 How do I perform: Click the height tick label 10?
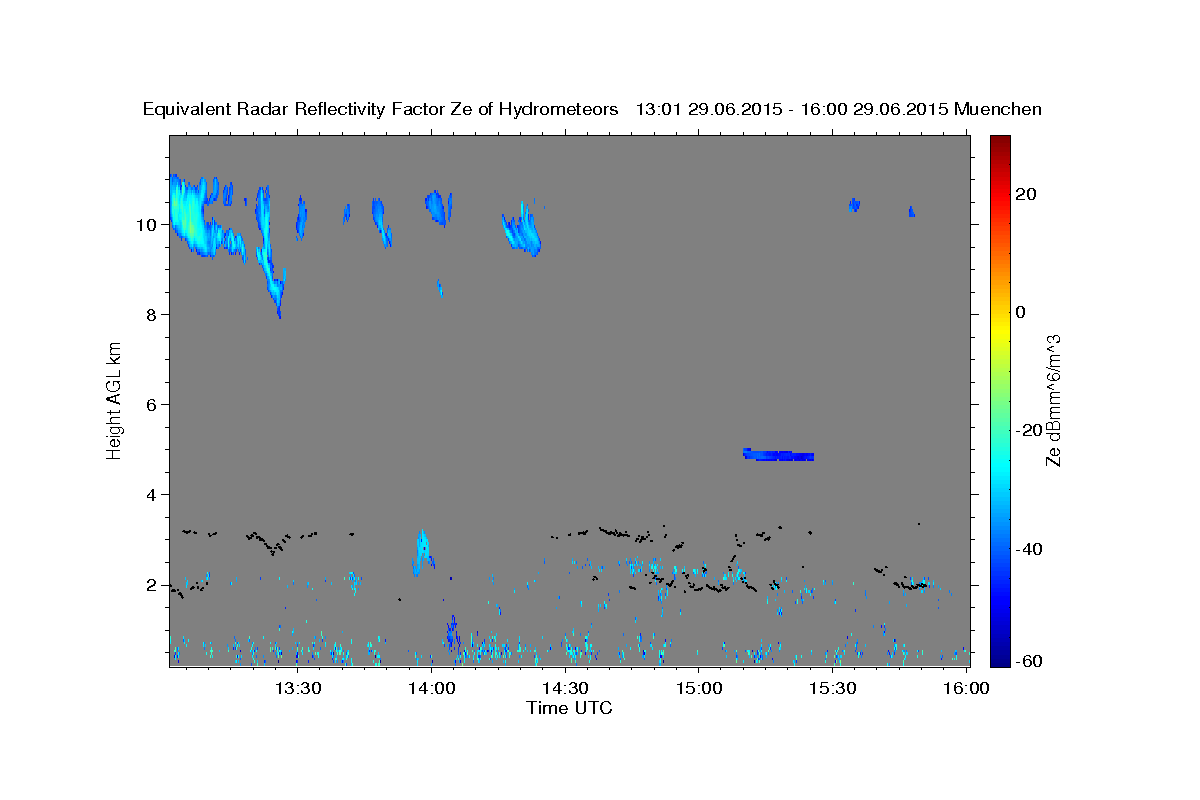tap(148, 225)
